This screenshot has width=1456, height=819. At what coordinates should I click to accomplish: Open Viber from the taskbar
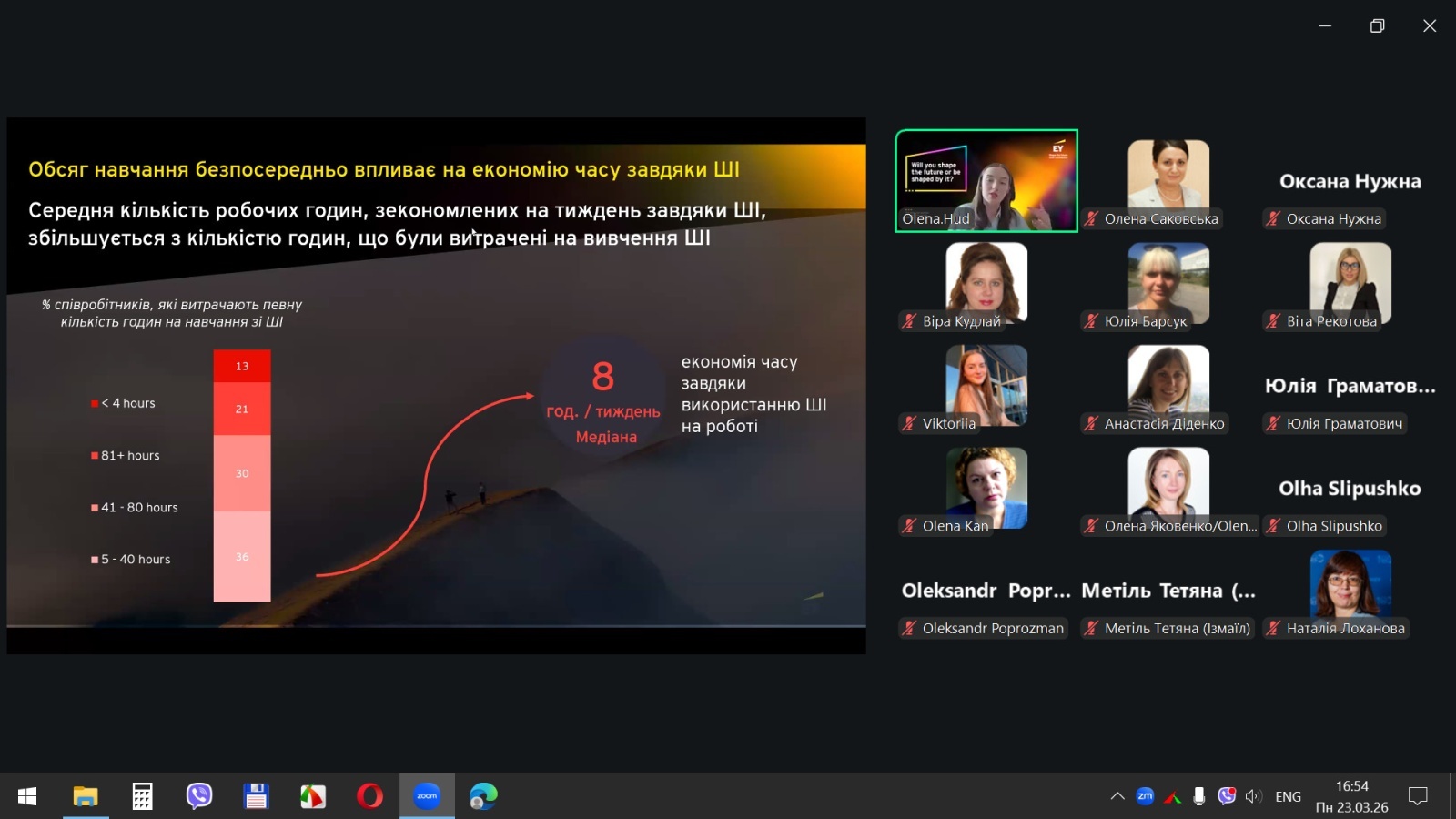199,796
